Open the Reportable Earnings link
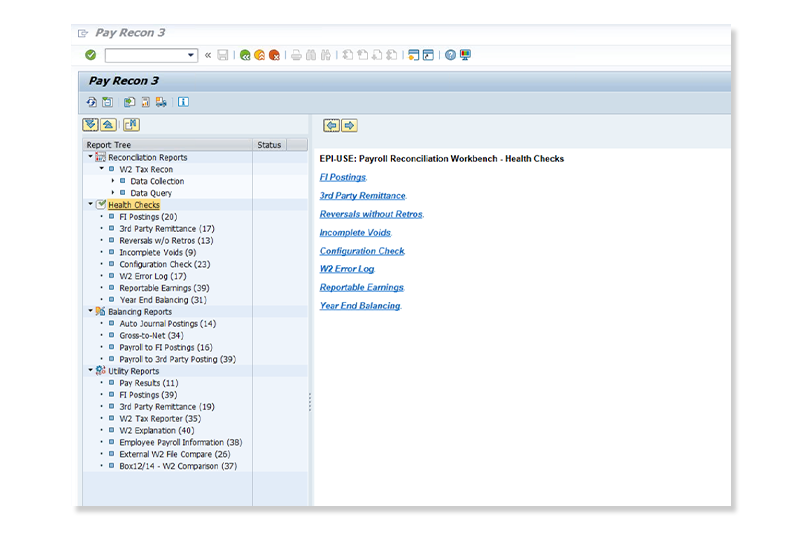This screenshot has width=800, height=534. [361, 288]
